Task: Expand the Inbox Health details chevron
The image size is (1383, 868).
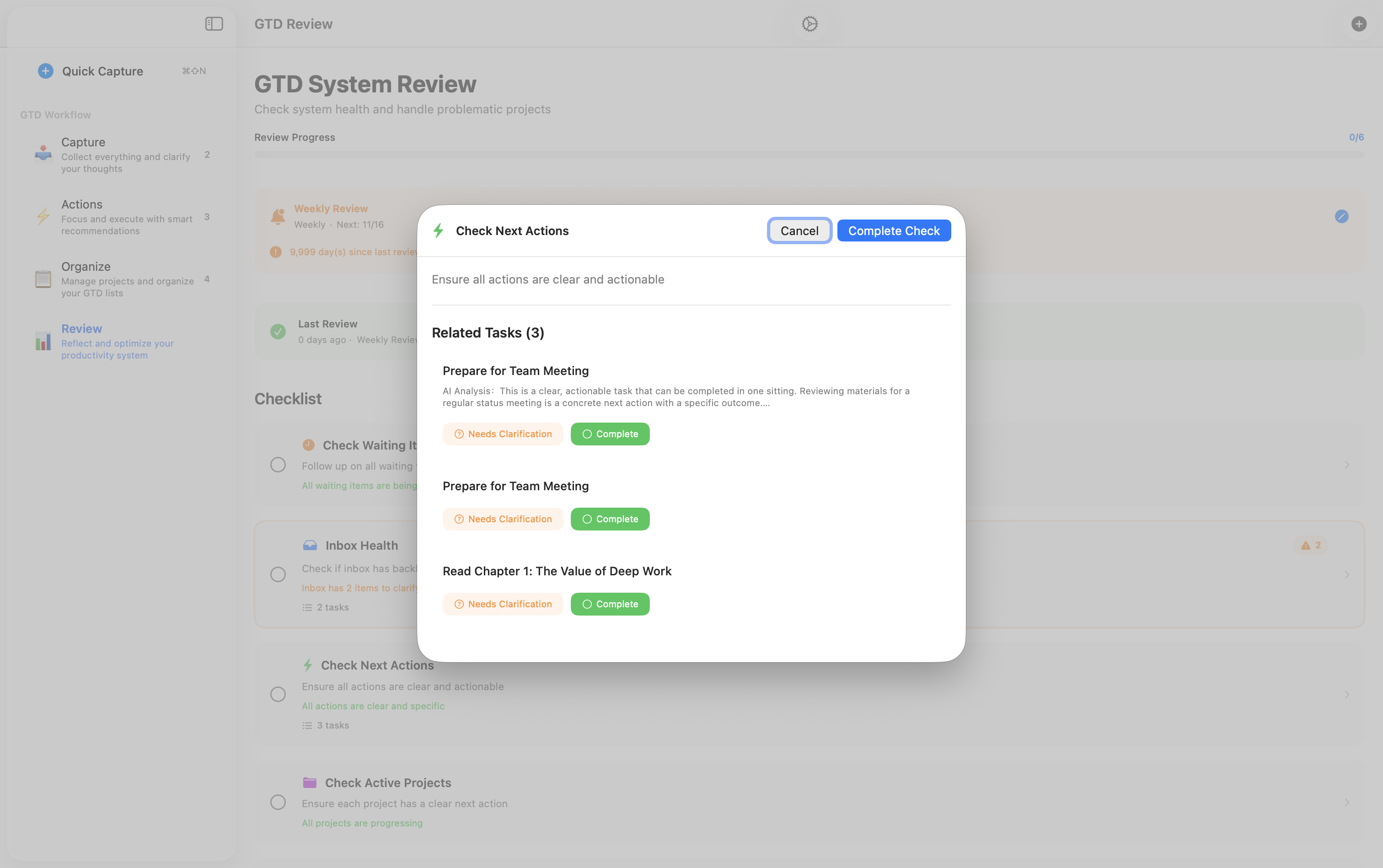Action: point(1347,574)
